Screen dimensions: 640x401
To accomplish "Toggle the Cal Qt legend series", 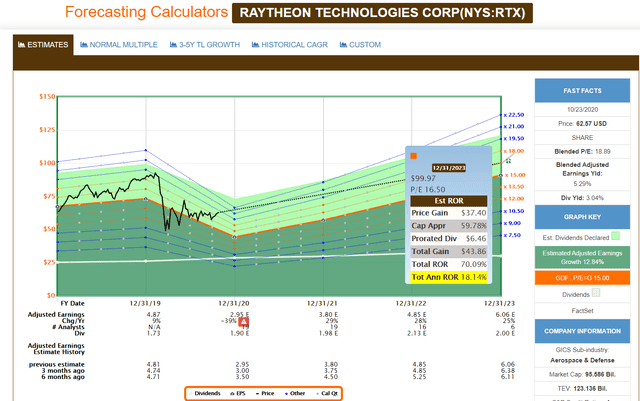I will click(x=327, y=393).
